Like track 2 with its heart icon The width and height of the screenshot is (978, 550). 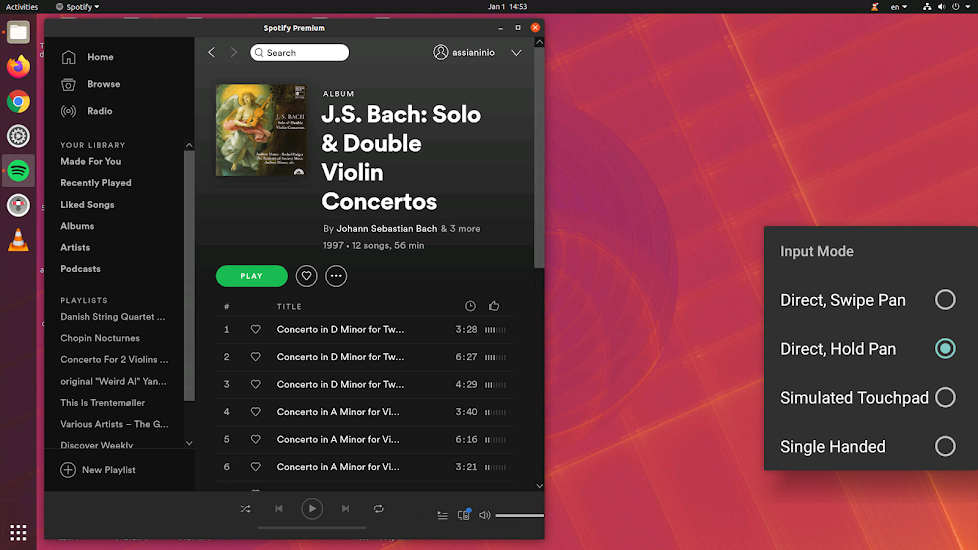(x=255, y=357)
